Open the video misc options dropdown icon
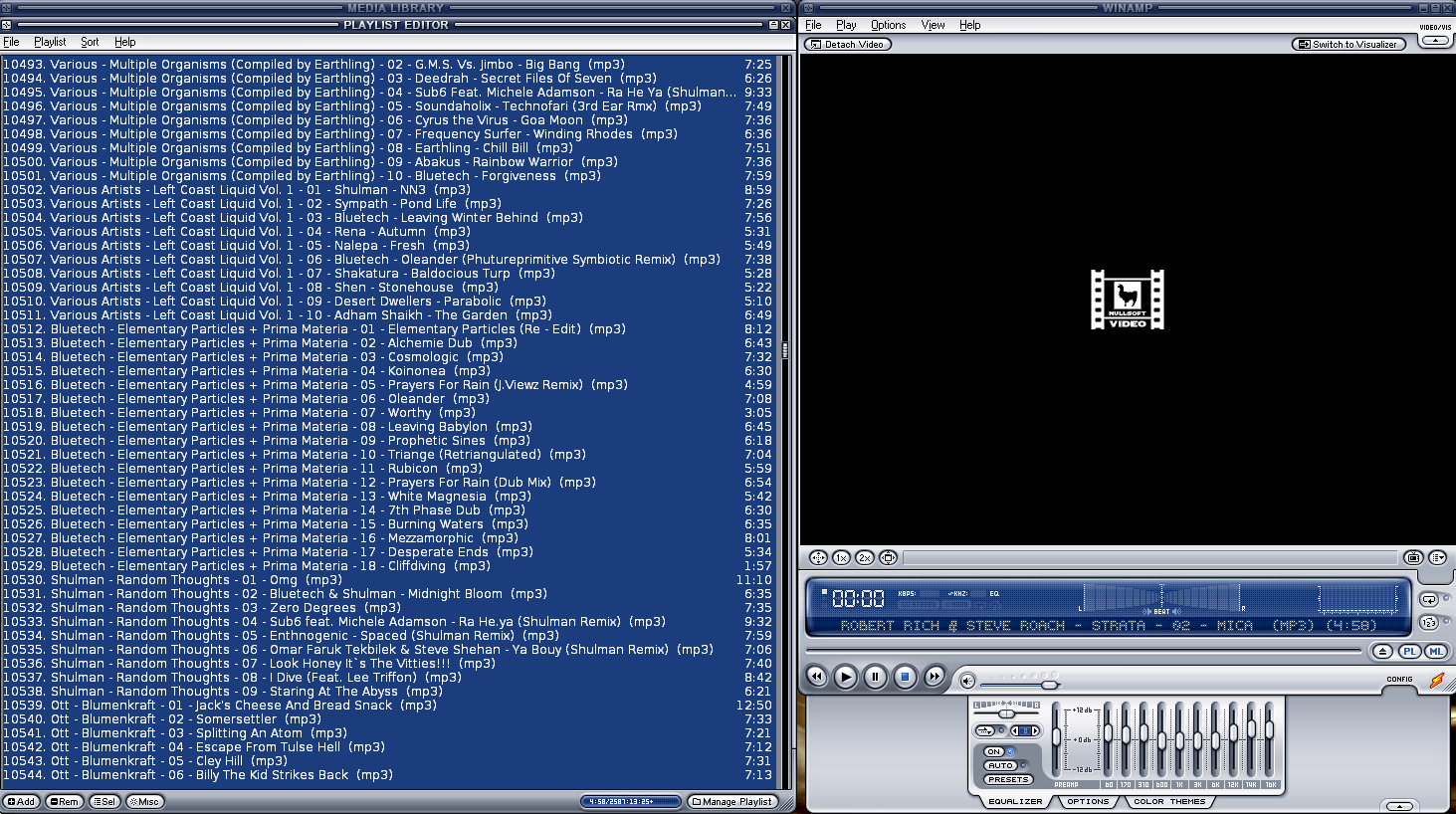Image resolution: width=1456 pixels, height=814 pixels. (x=1437, y=558)
